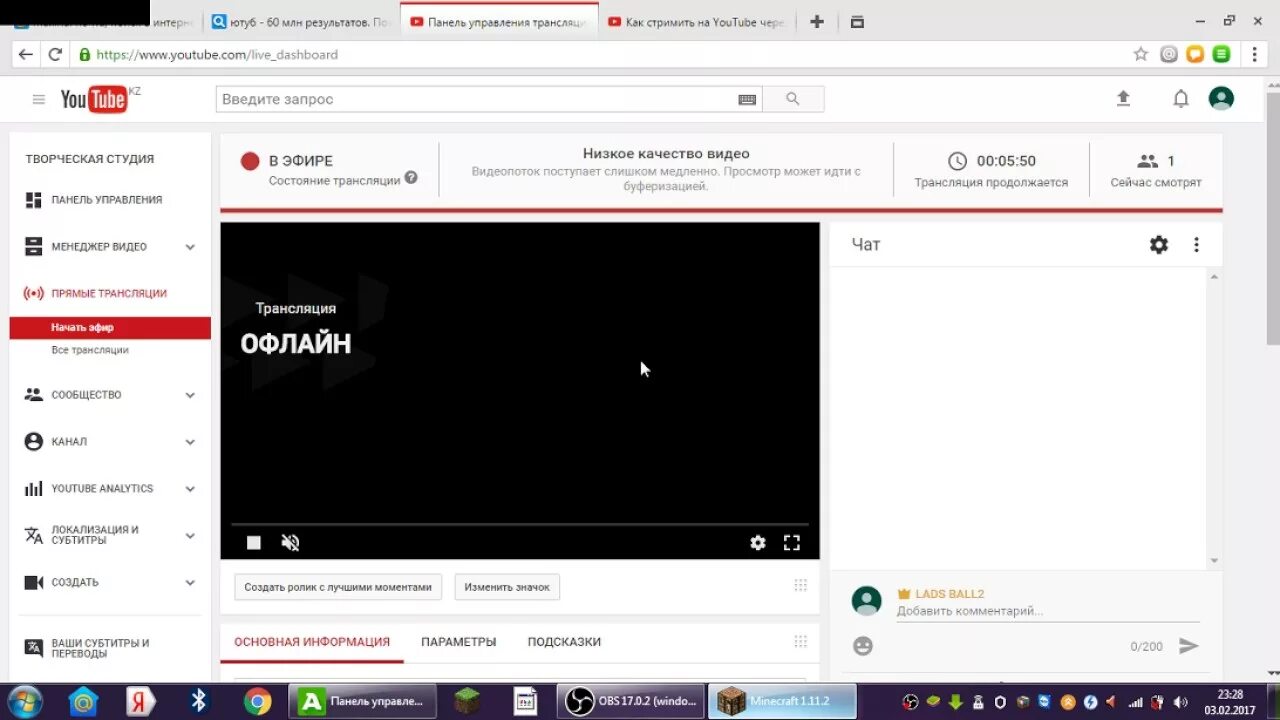Expand Локализация и субтитры section
The height and width of the screenshot is (720, 1280).
pos(190,536)
